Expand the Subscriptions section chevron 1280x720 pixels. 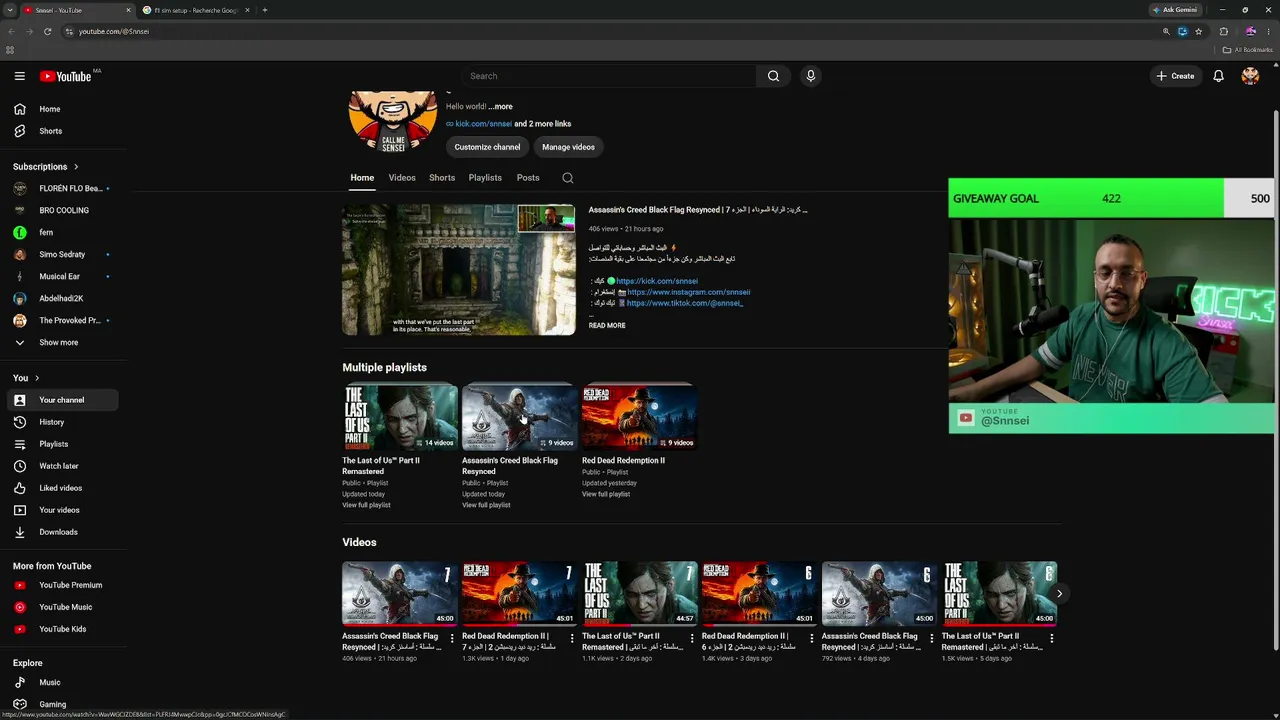click(76, 167)
